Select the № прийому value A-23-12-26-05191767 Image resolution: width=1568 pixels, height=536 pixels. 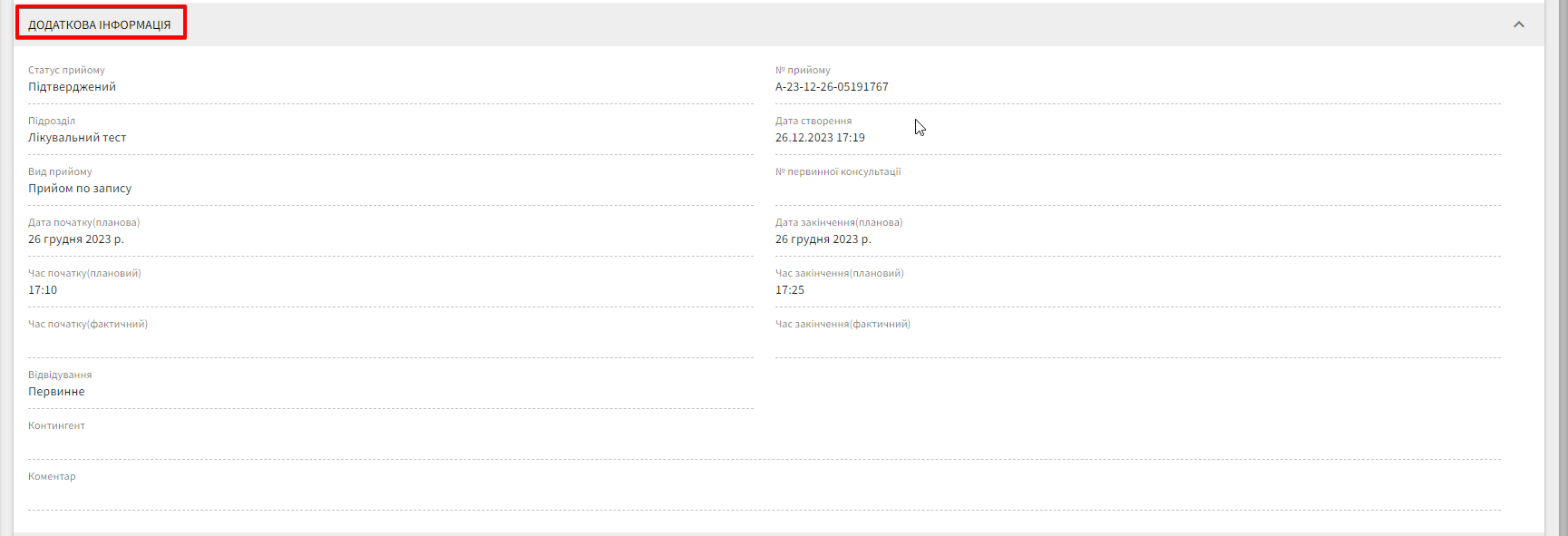pyautogui.click(x=832, y=87)
